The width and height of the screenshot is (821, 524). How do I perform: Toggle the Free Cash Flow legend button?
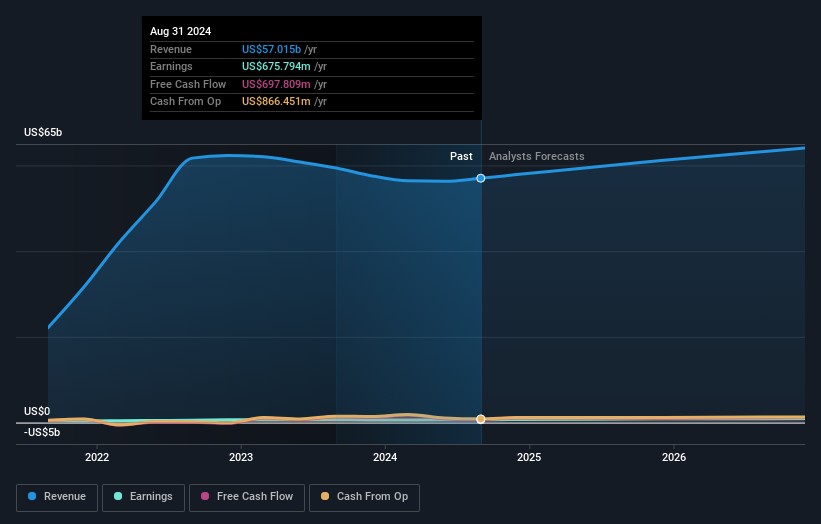(247, 497)
